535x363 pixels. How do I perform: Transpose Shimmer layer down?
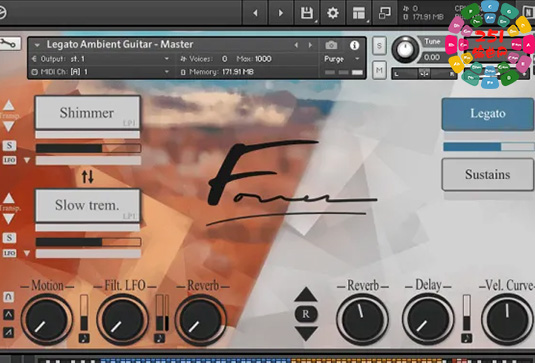(9, 126)
